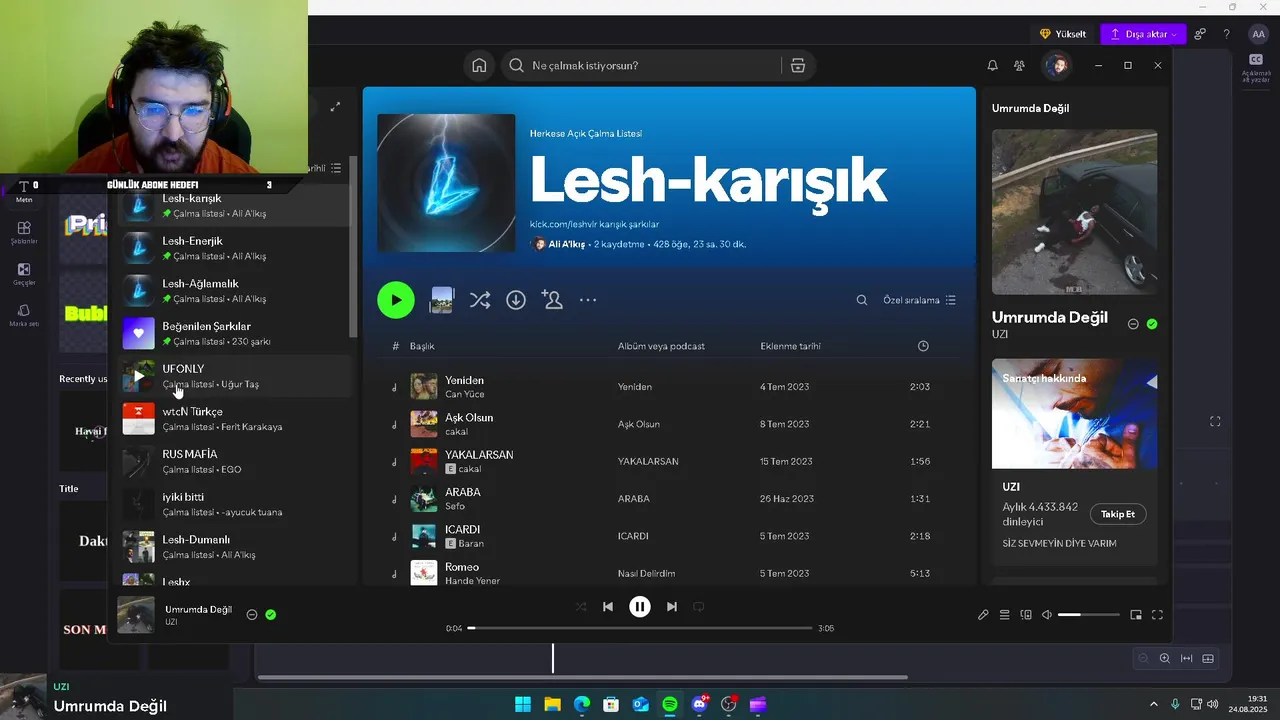Seek along the song progress bar
This screenshot has height=720, width=1280.
(x=640, y=628)
